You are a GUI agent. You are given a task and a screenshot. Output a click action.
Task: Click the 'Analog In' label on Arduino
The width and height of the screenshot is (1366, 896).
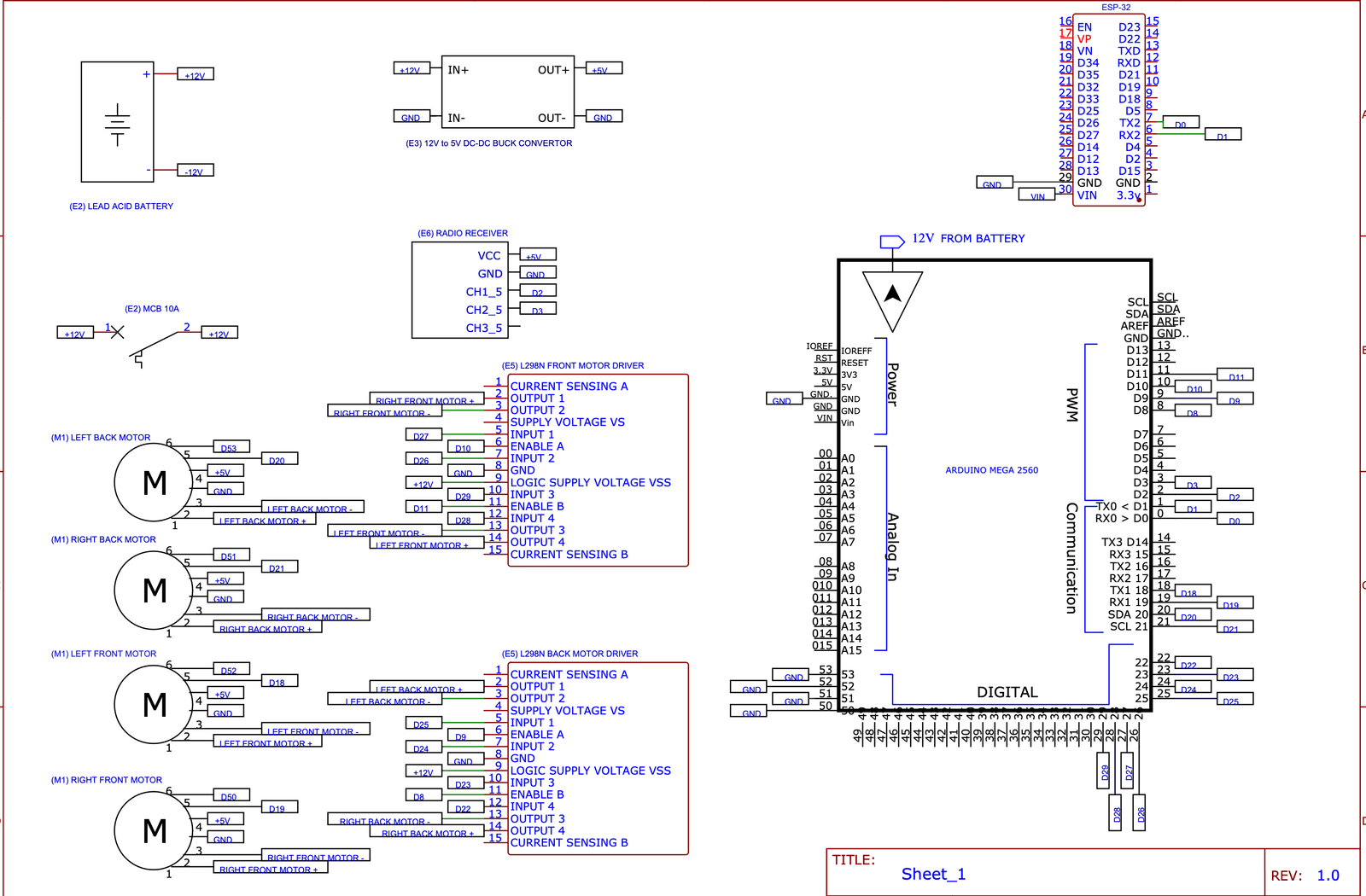point(893,547)
